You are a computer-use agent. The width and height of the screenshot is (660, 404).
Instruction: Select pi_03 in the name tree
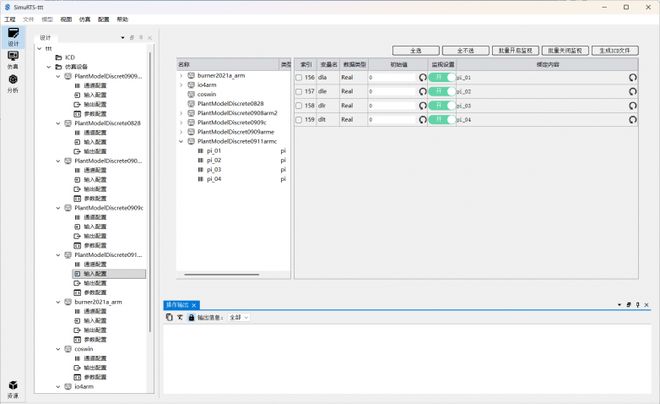tap(214, 170)
